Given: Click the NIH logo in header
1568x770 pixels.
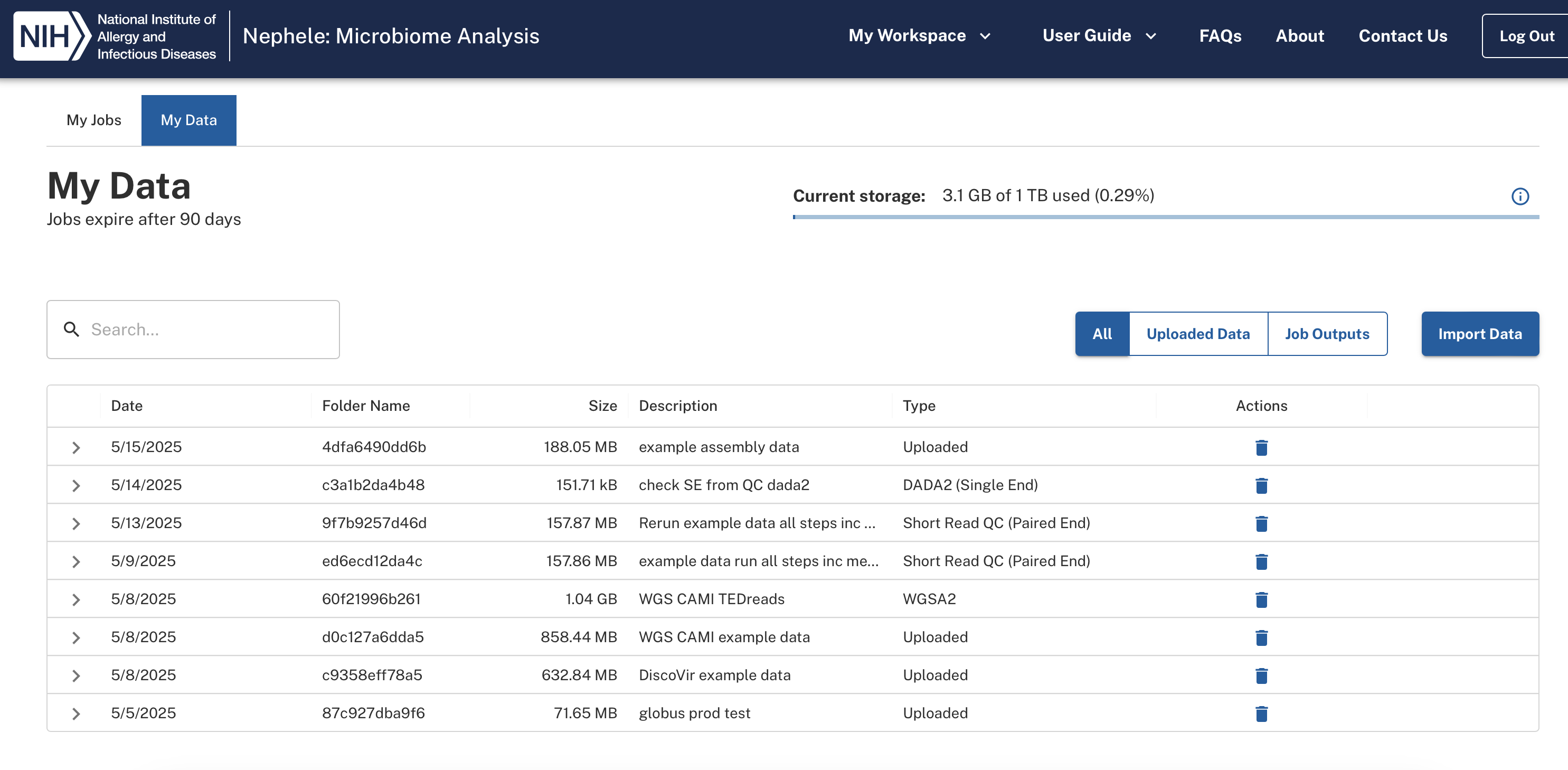Looking at the screenshot, I should [x=52, y=36].
